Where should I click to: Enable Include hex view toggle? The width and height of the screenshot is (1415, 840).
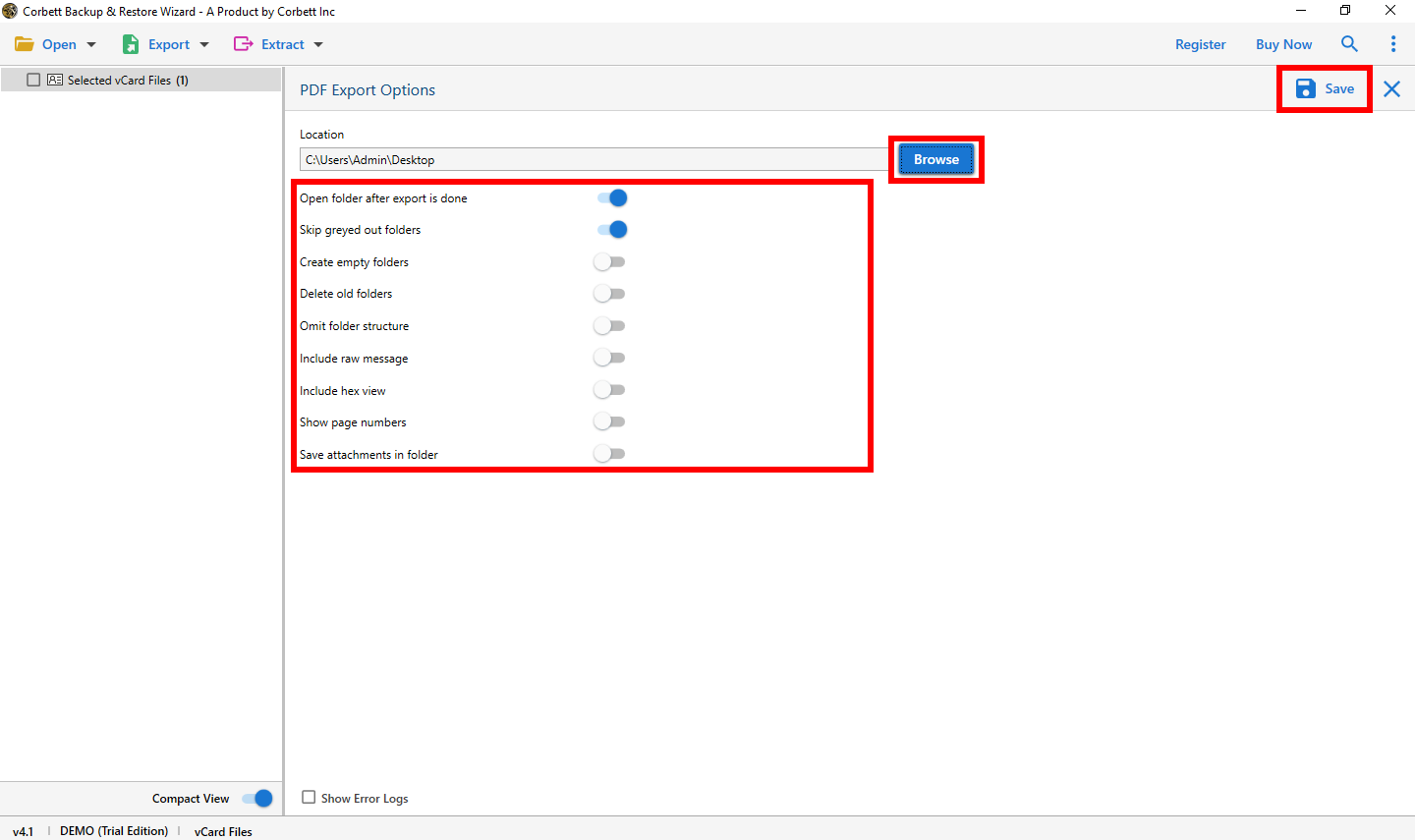(x=609, y=390)
